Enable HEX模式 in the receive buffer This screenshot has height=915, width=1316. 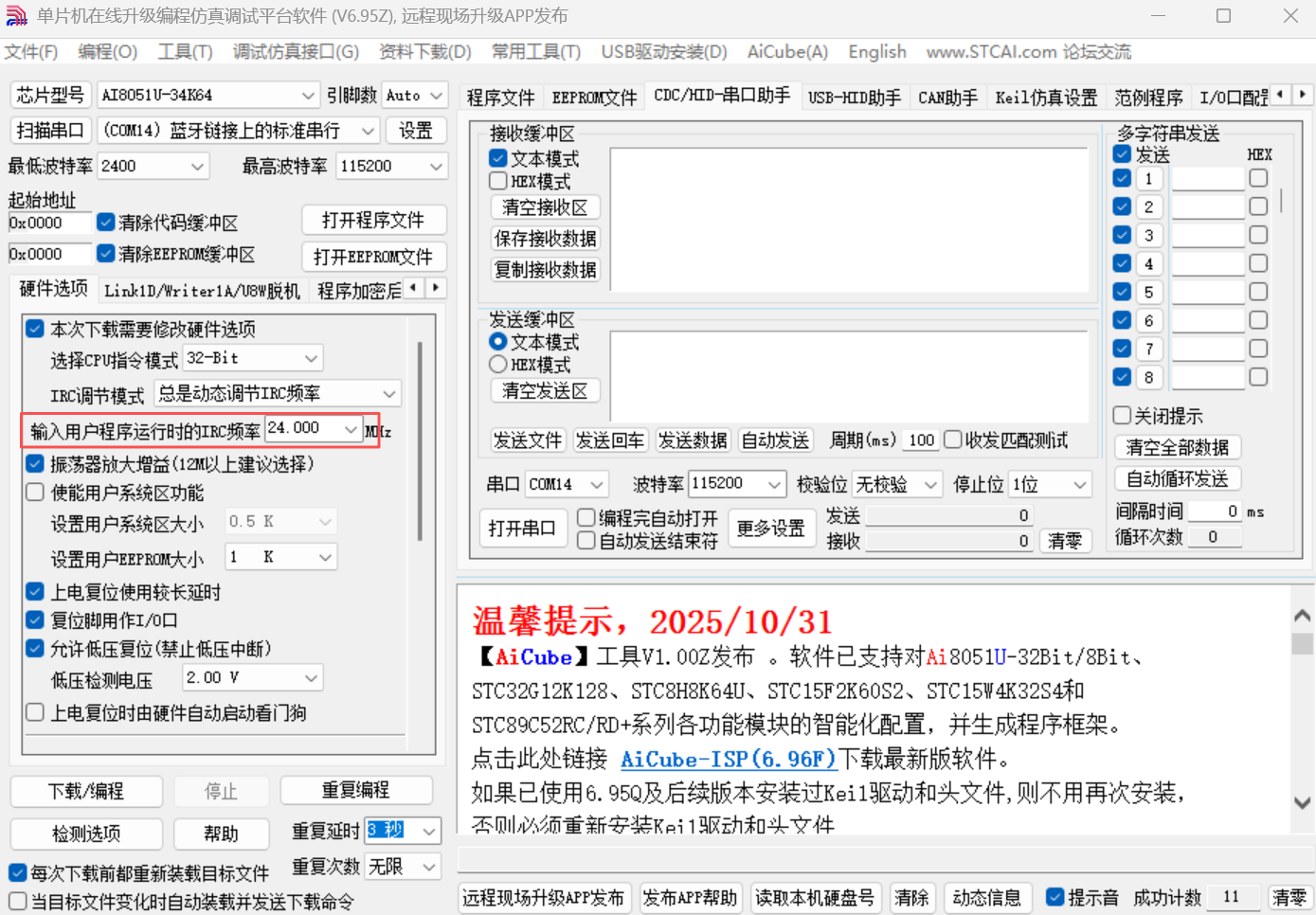tap(497, 180)
